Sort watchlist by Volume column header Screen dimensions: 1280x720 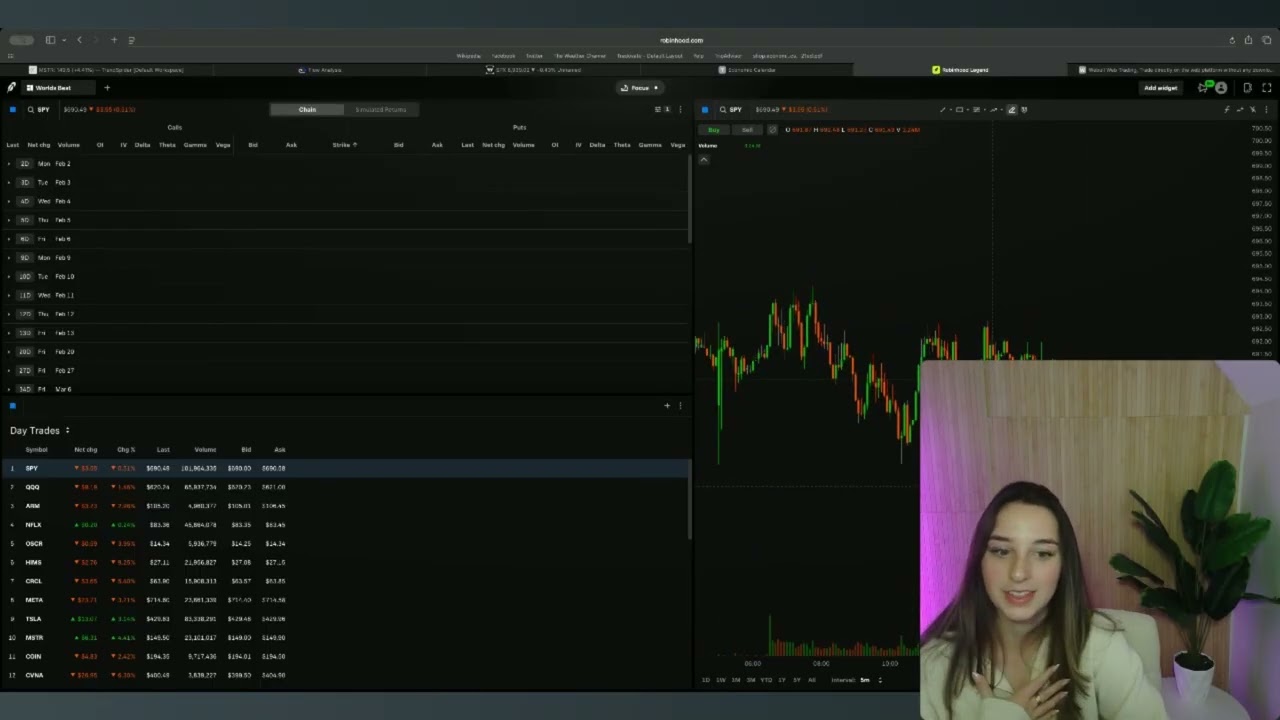point(205,450)
